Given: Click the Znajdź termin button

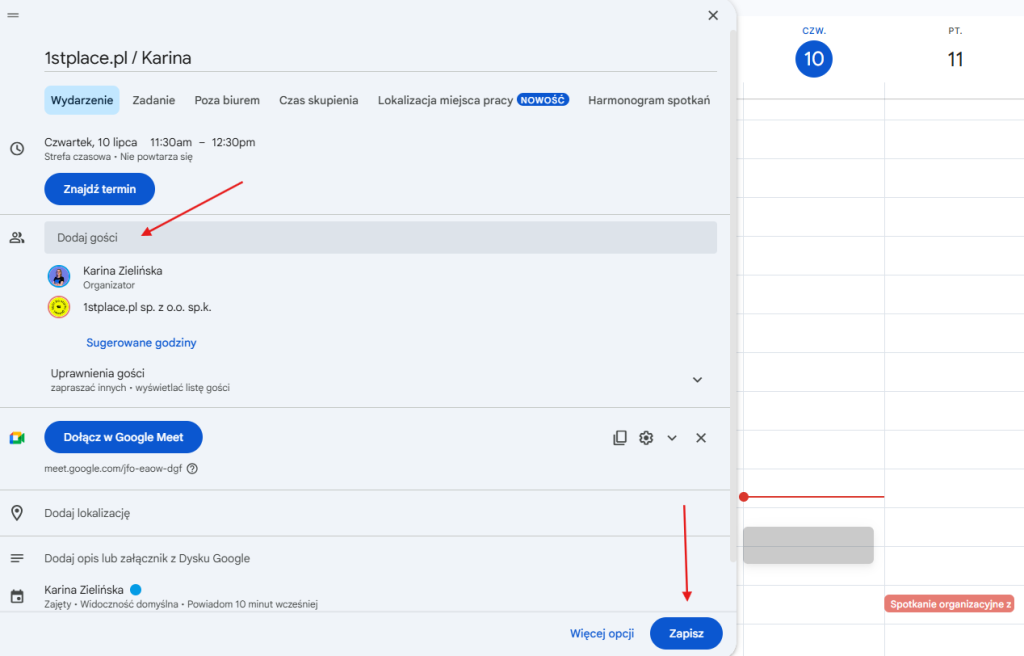Looking at the screenshot, I should coord(99,189).
